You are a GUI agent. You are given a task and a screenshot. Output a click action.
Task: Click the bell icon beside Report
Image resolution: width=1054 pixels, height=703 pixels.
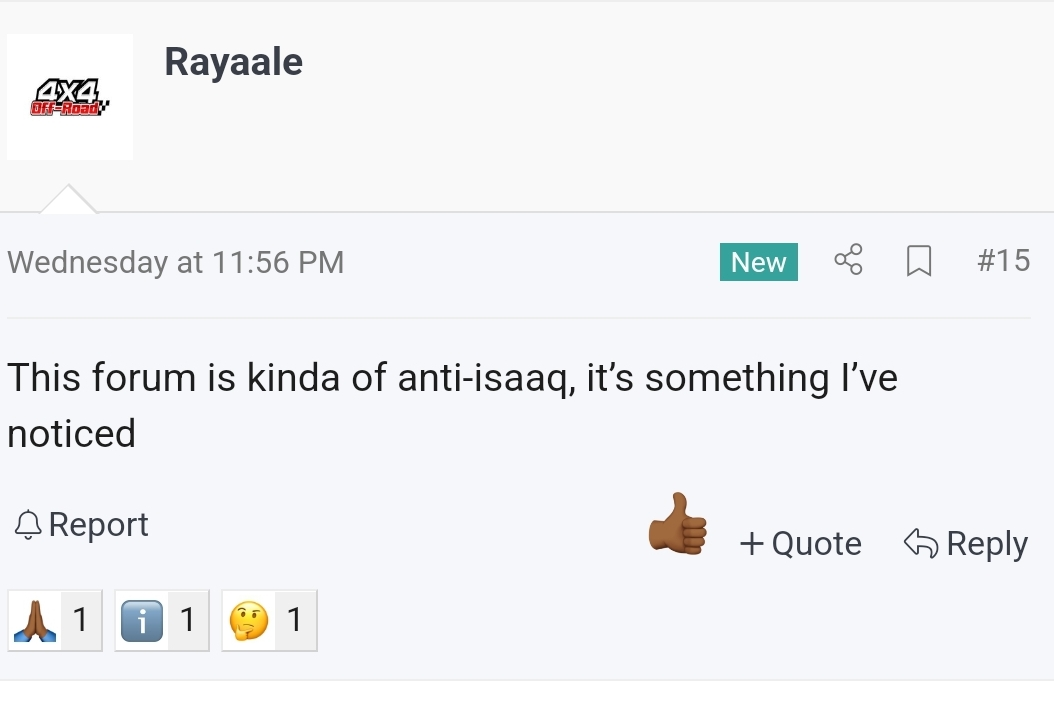[28, 524]
